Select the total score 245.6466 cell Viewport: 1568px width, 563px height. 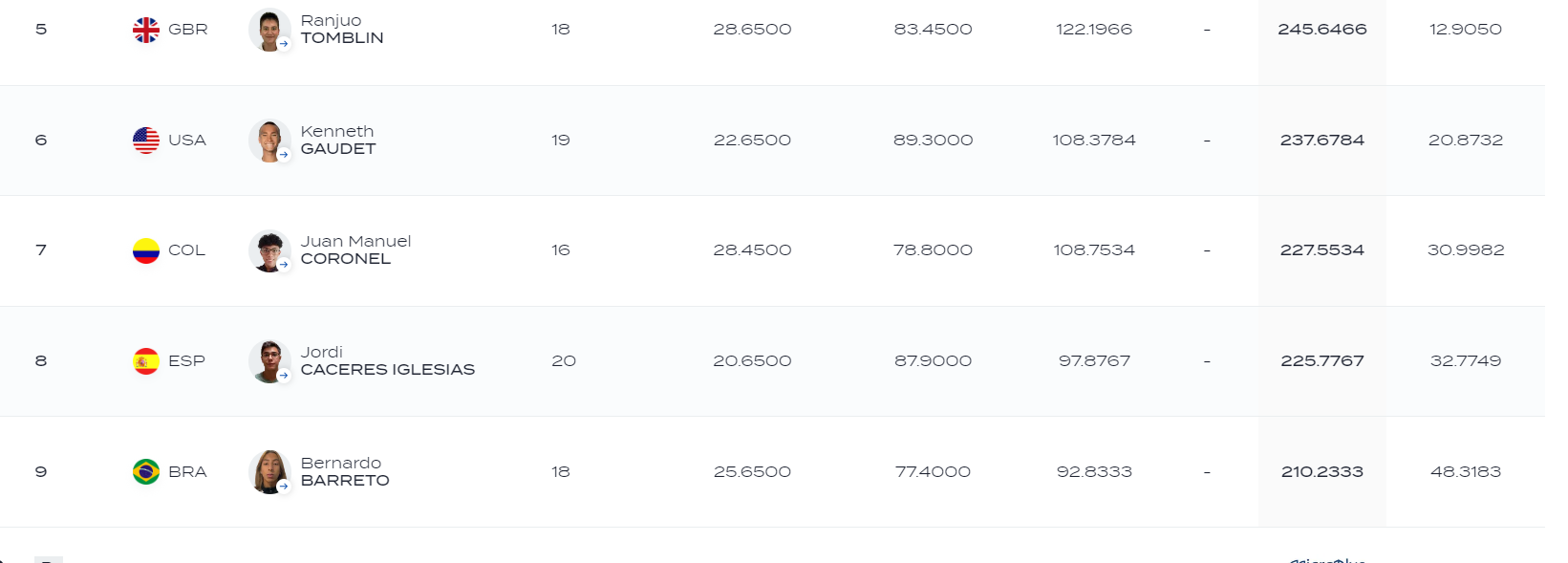1321,30
